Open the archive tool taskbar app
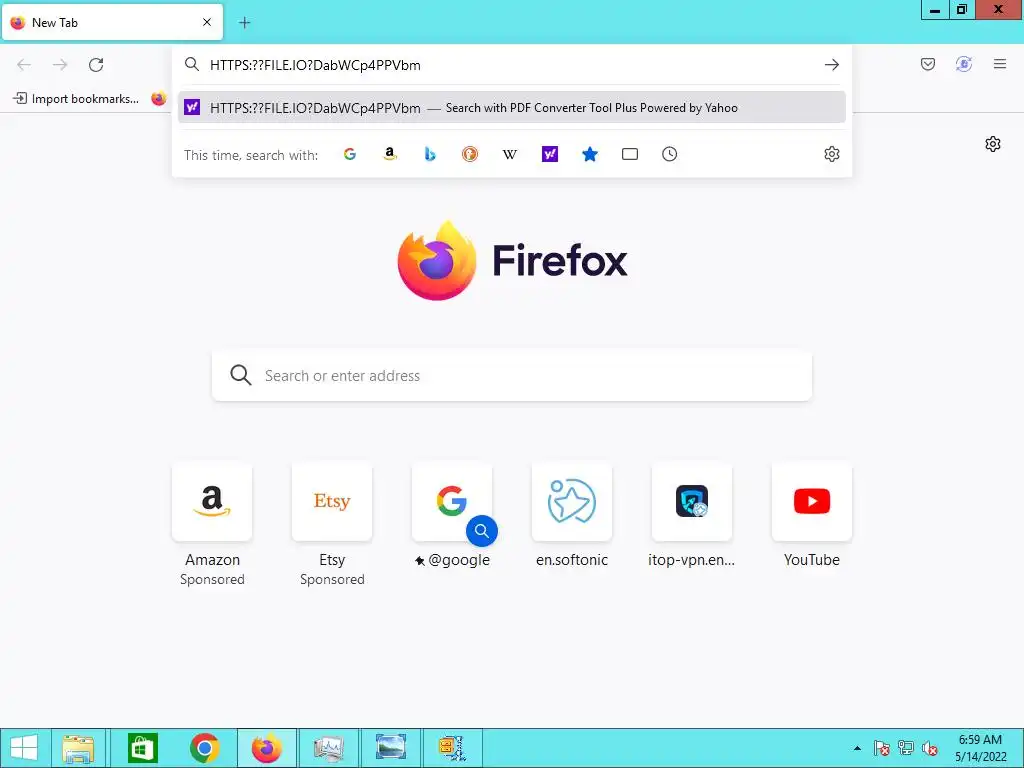Screen dimensions: 1024x768 [452, 748]
